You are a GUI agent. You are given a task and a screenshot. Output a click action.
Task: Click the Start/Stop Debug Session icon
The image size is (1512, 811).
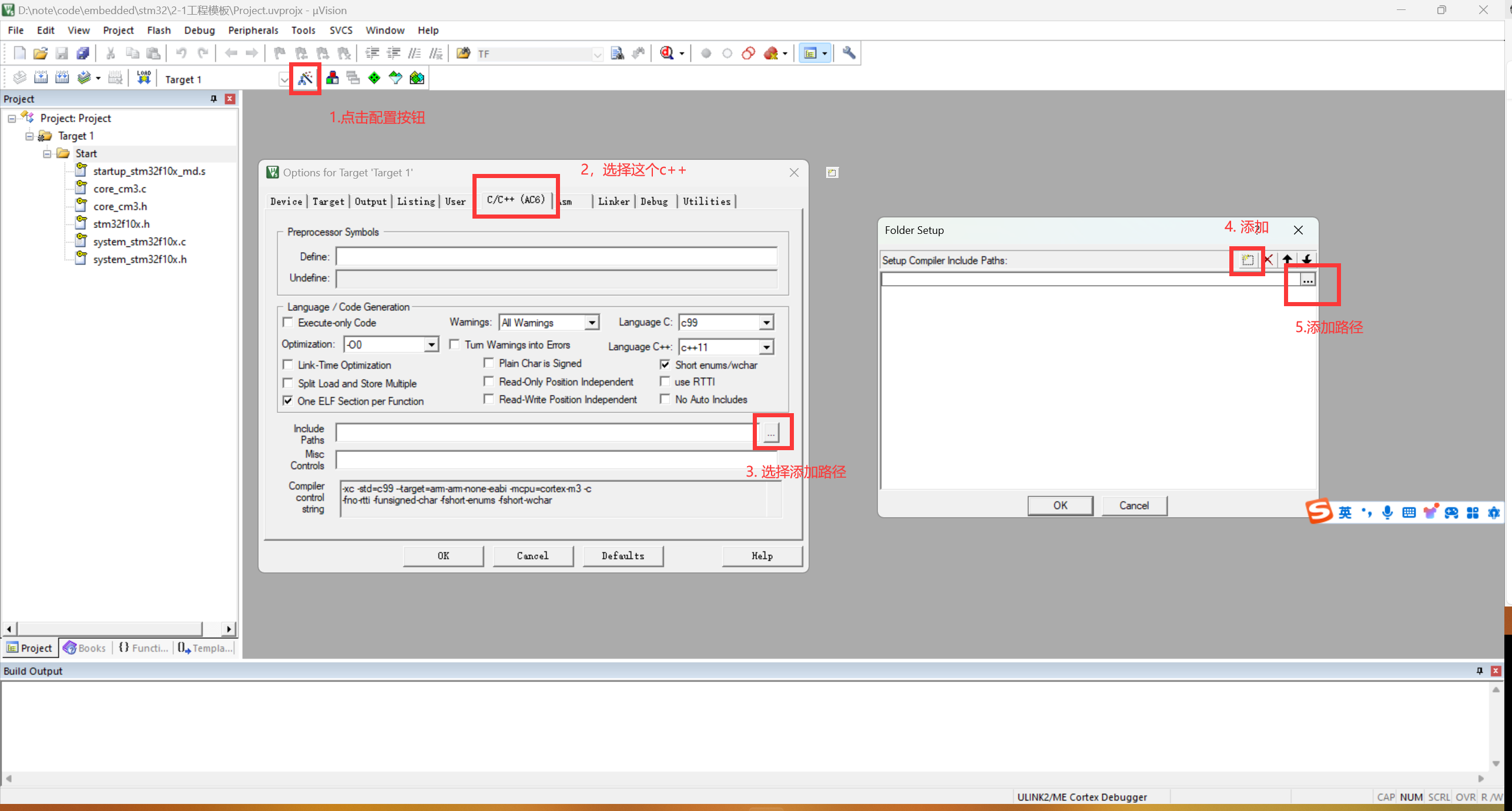(x=667, y=53)
